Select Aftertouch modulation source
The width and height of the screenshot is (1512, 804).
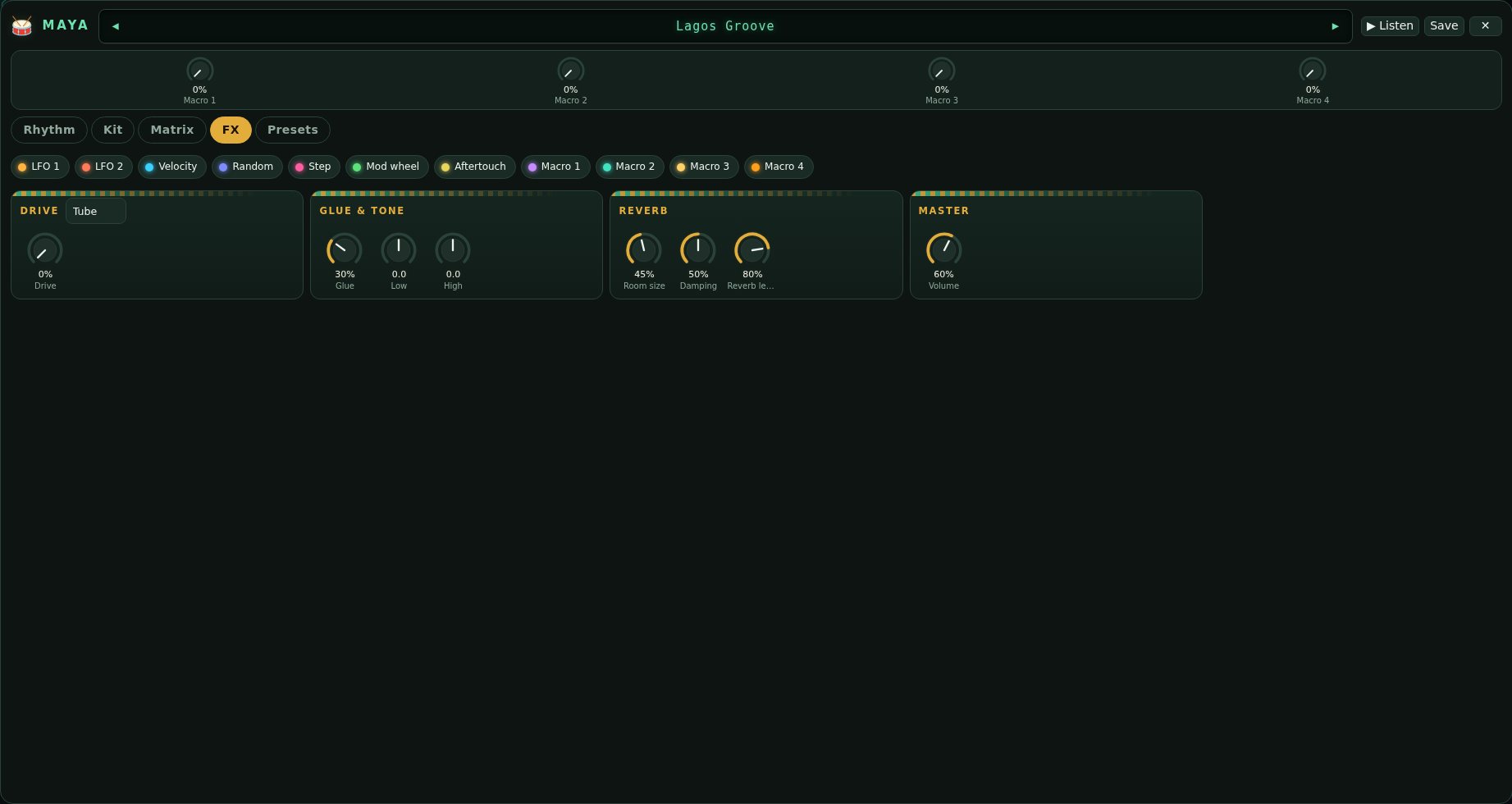[x=475, y=167]
